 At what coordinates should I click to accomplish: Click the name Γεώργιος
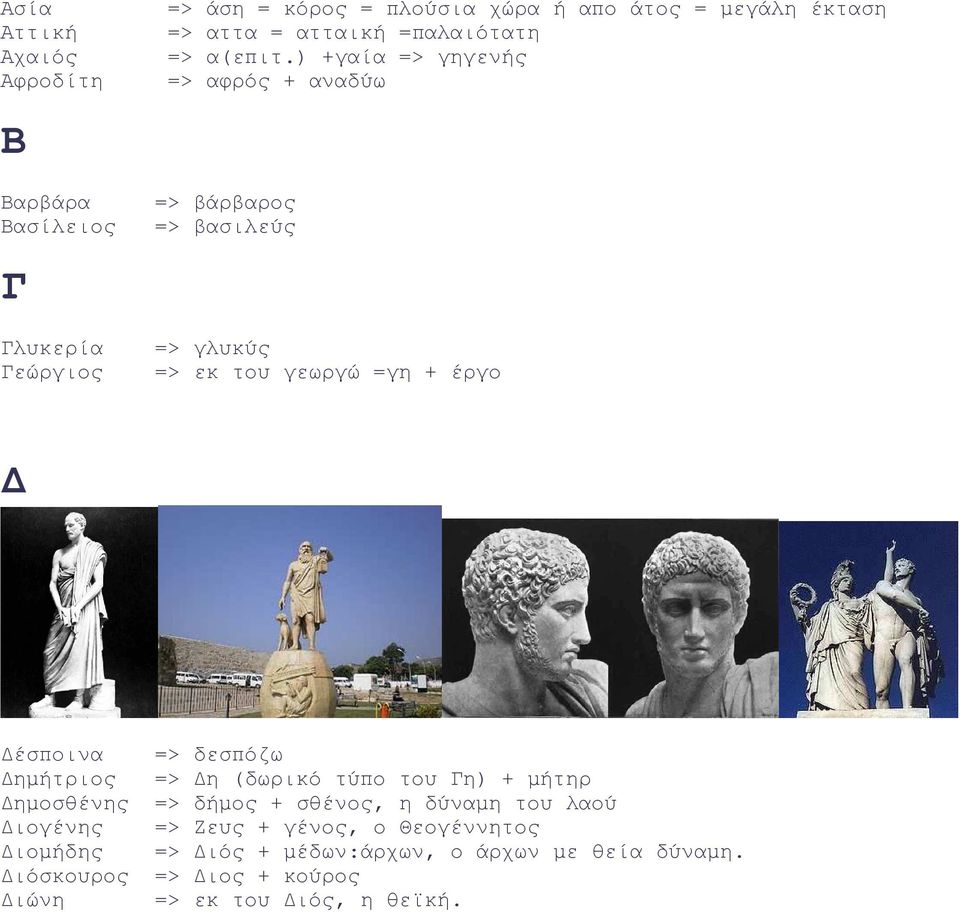(x=52, y=373)
